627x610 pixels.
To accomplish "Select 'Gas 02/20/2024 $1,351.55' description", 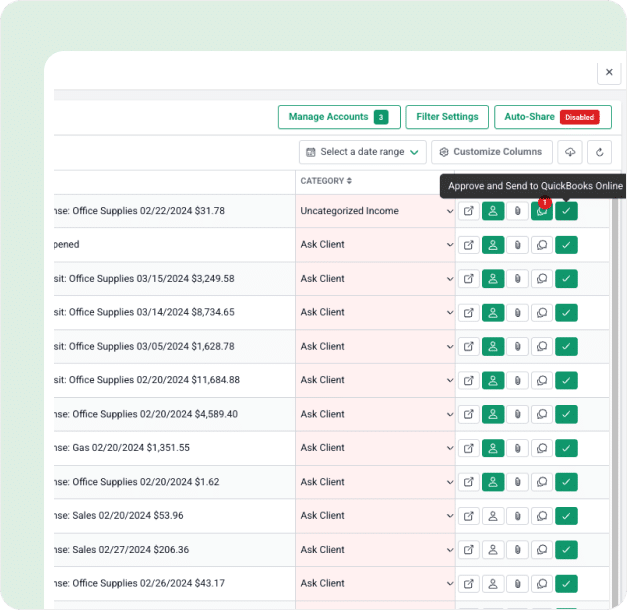I will pyautogui.click(x=131, y=448).
